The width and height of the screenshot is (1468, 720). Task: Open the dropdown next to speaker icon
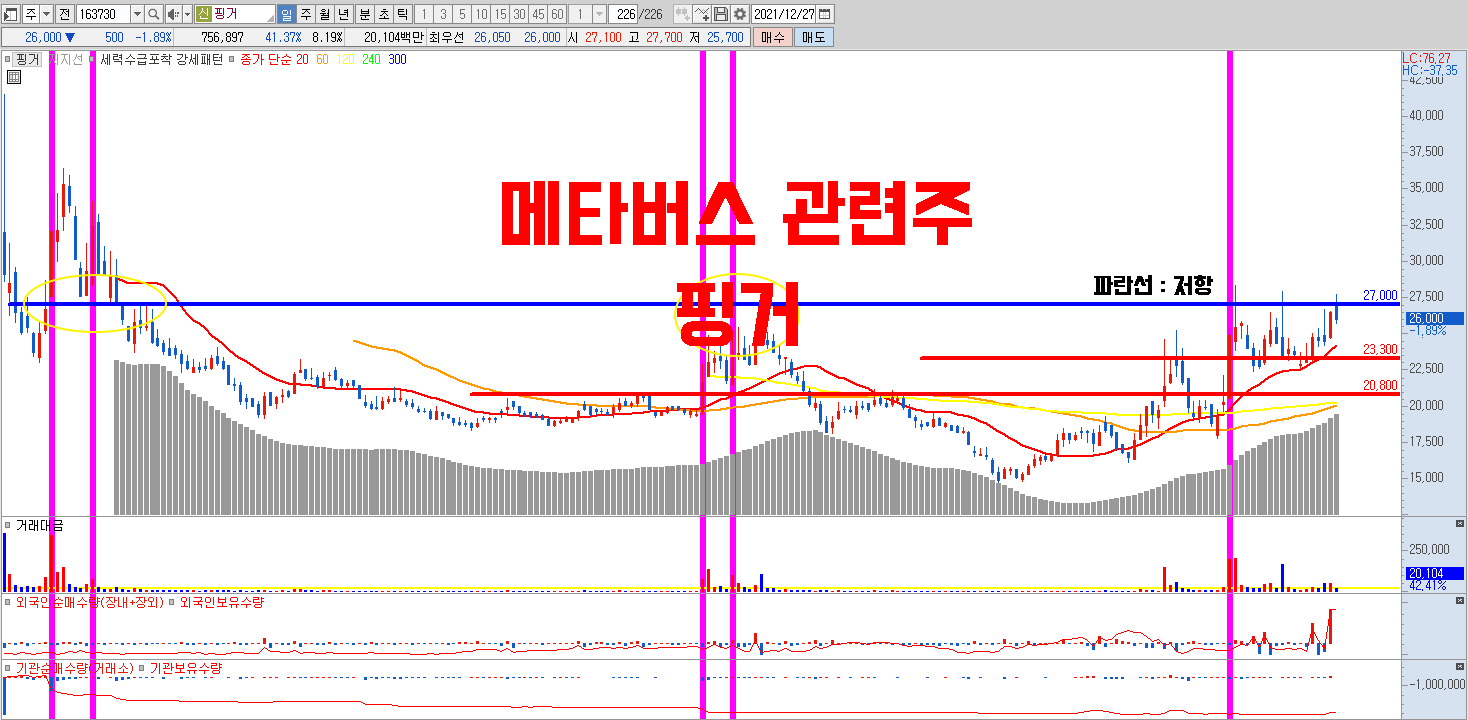(187, 14)
